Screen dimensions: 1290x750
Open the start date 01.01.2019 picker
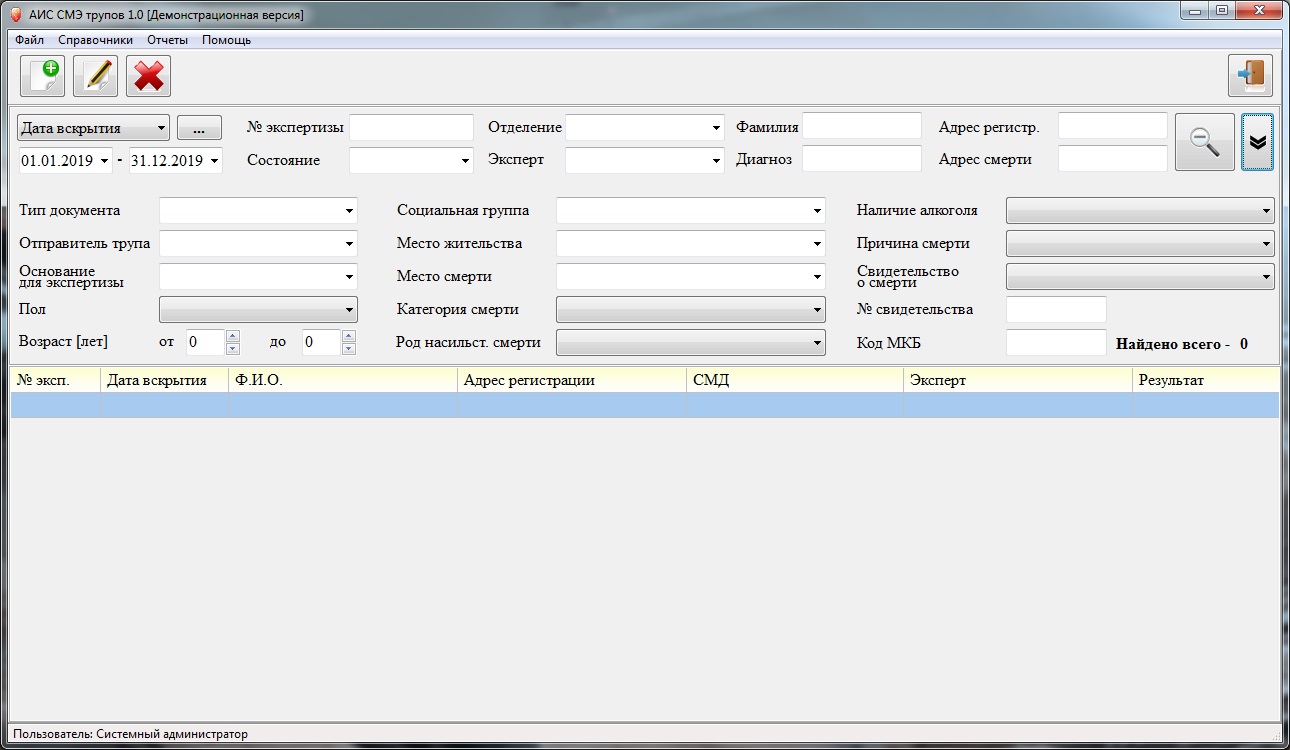pyautogui.click(x=104, y=160)
